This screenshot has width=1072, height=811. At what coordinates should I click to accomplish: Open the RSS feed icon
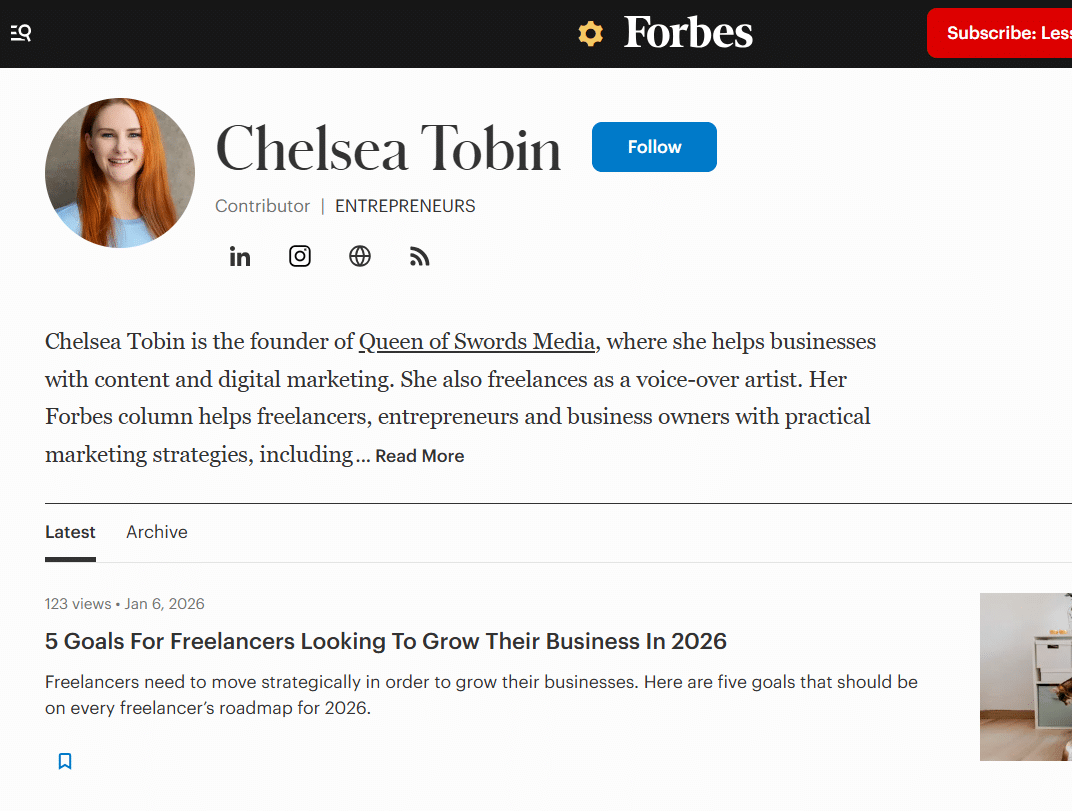coord(420,256)
